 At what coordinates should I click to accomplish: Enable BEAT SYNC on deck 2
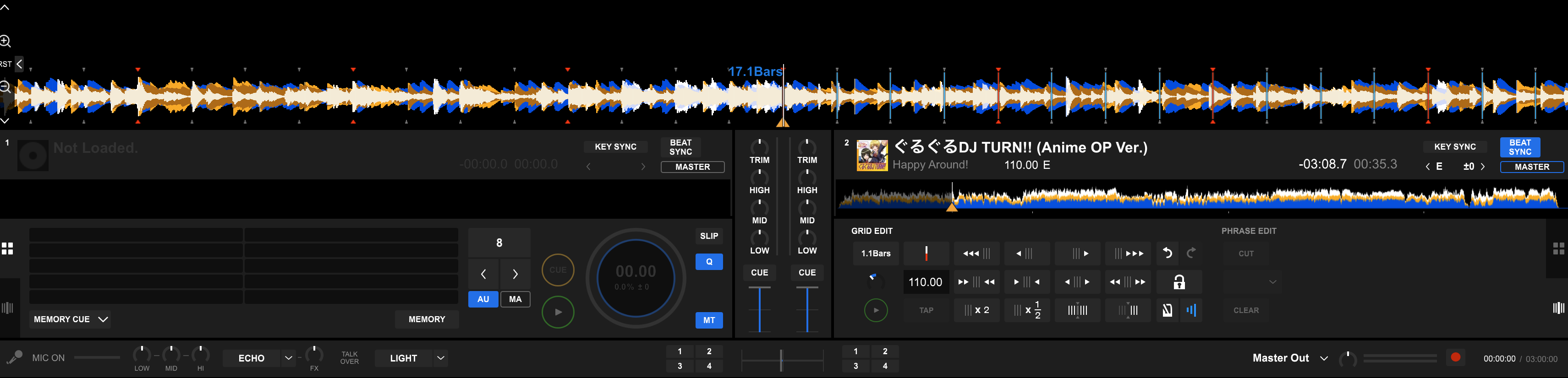pos(1520,147)
